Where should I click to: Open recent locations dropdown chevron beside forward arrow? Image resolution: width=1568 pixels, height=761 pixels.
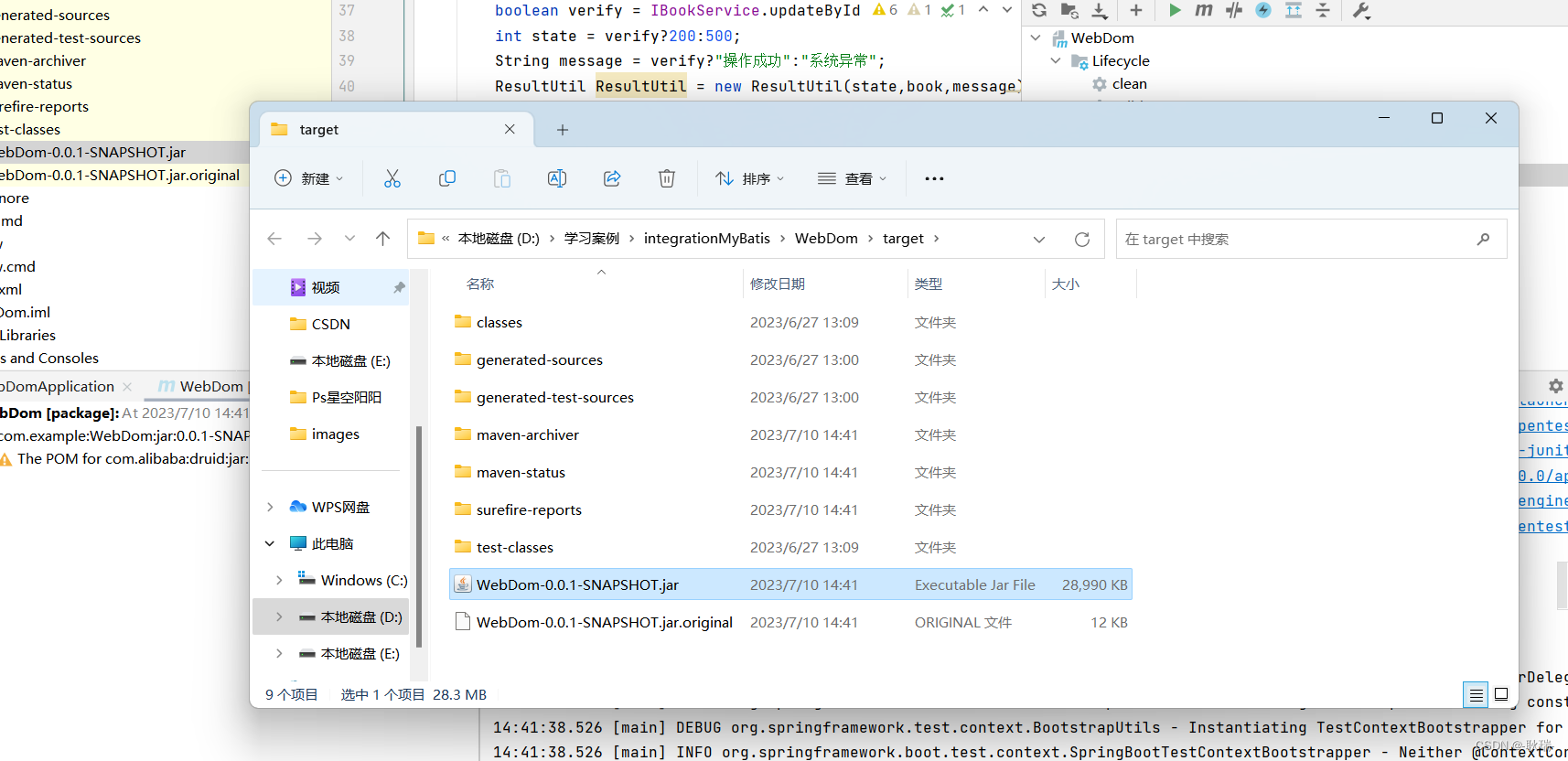[349, 239]
